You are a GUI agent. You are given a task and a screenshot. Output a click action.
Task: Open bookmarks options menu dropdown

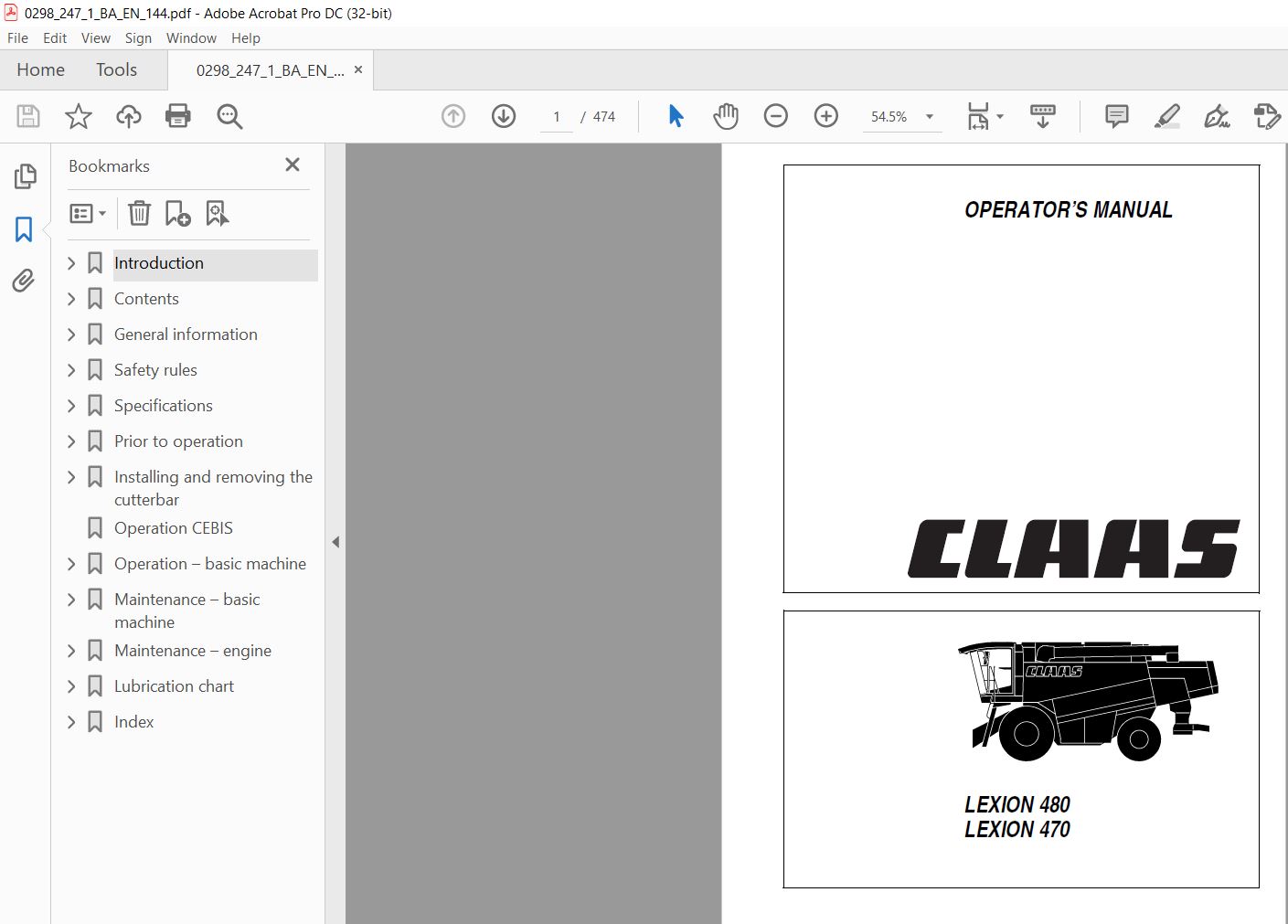(x=88, y=213)
